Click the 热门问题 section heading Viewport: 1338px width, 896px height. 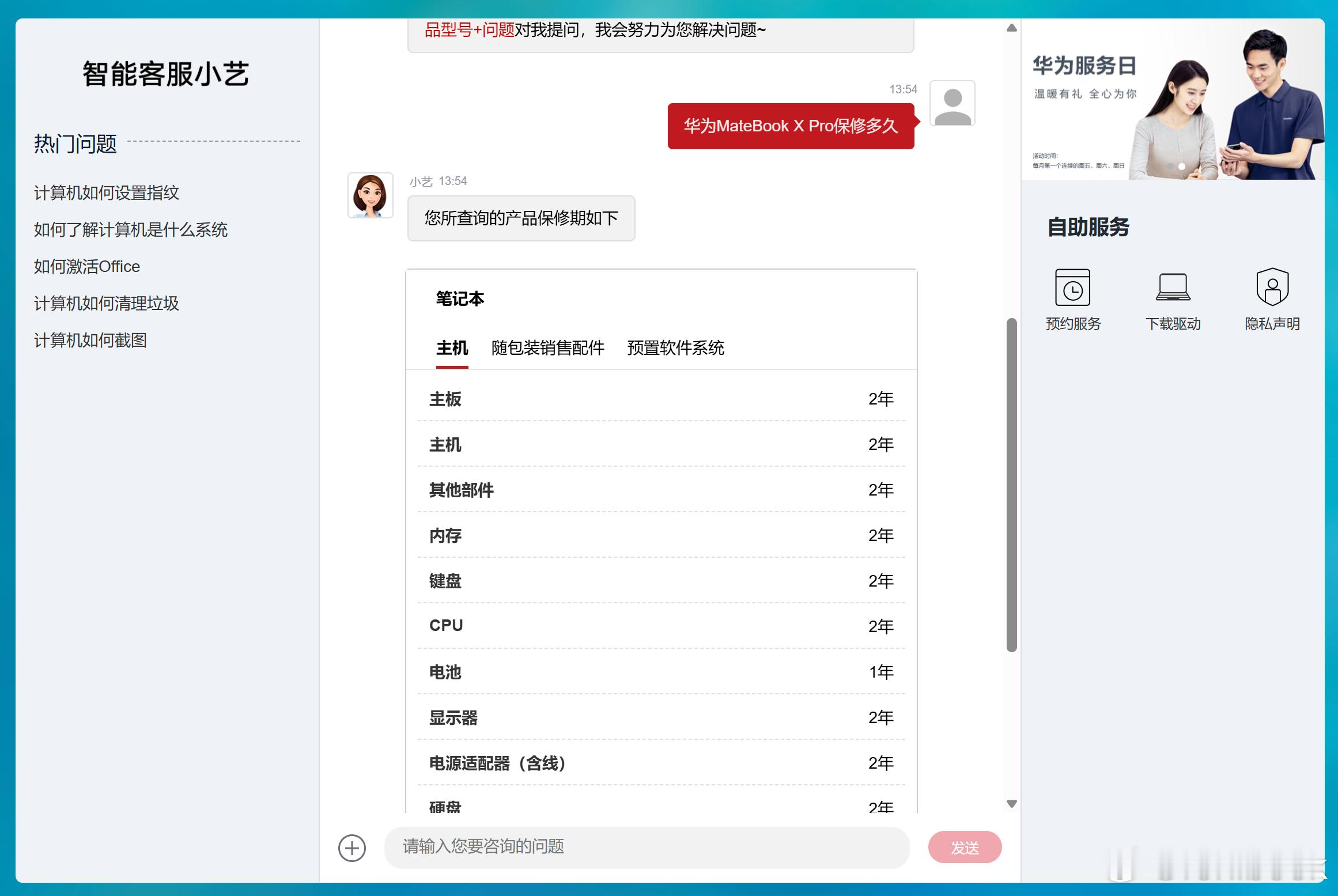[75, 143]
